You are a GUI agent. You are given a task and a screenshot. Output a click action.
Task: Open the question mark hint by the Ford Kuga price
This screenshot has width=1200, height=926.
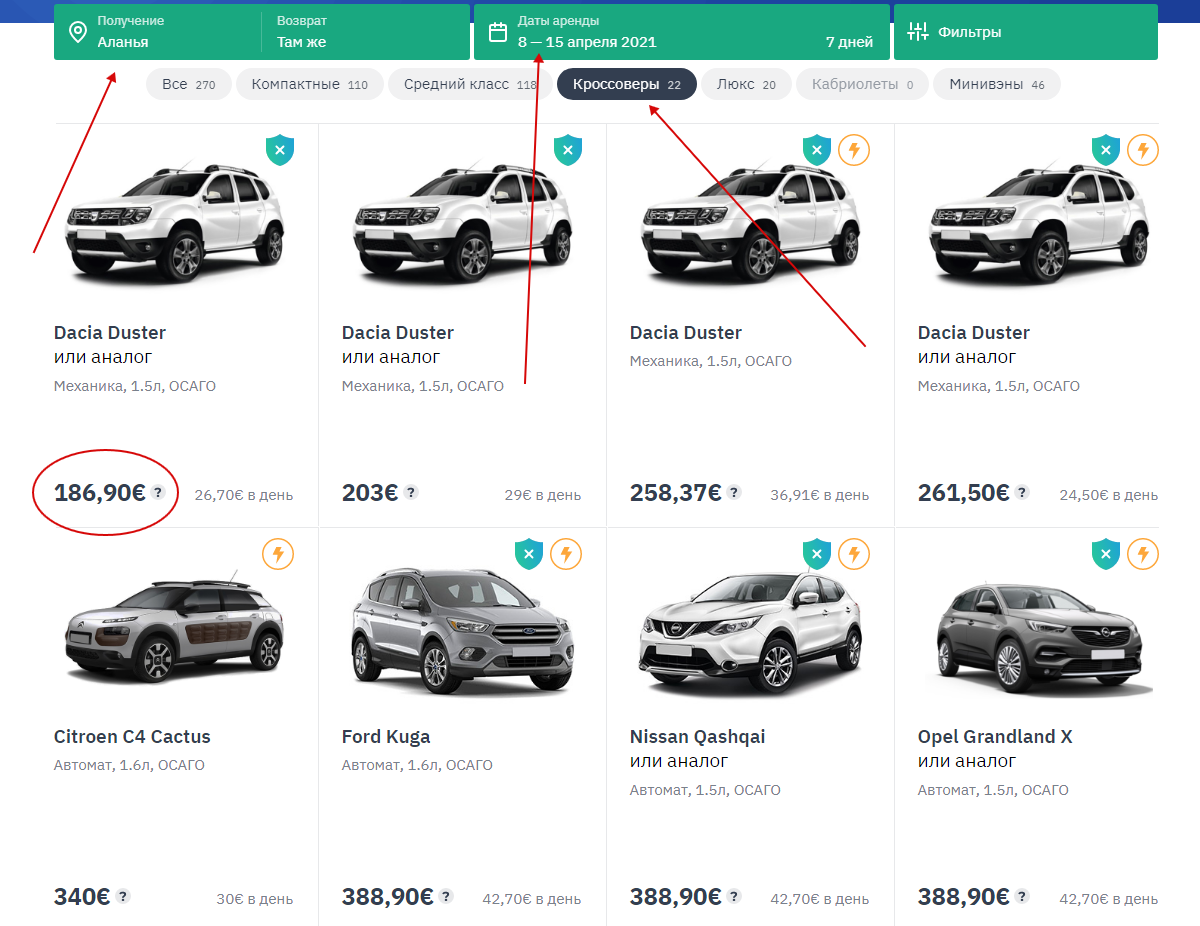coord(446,896)
